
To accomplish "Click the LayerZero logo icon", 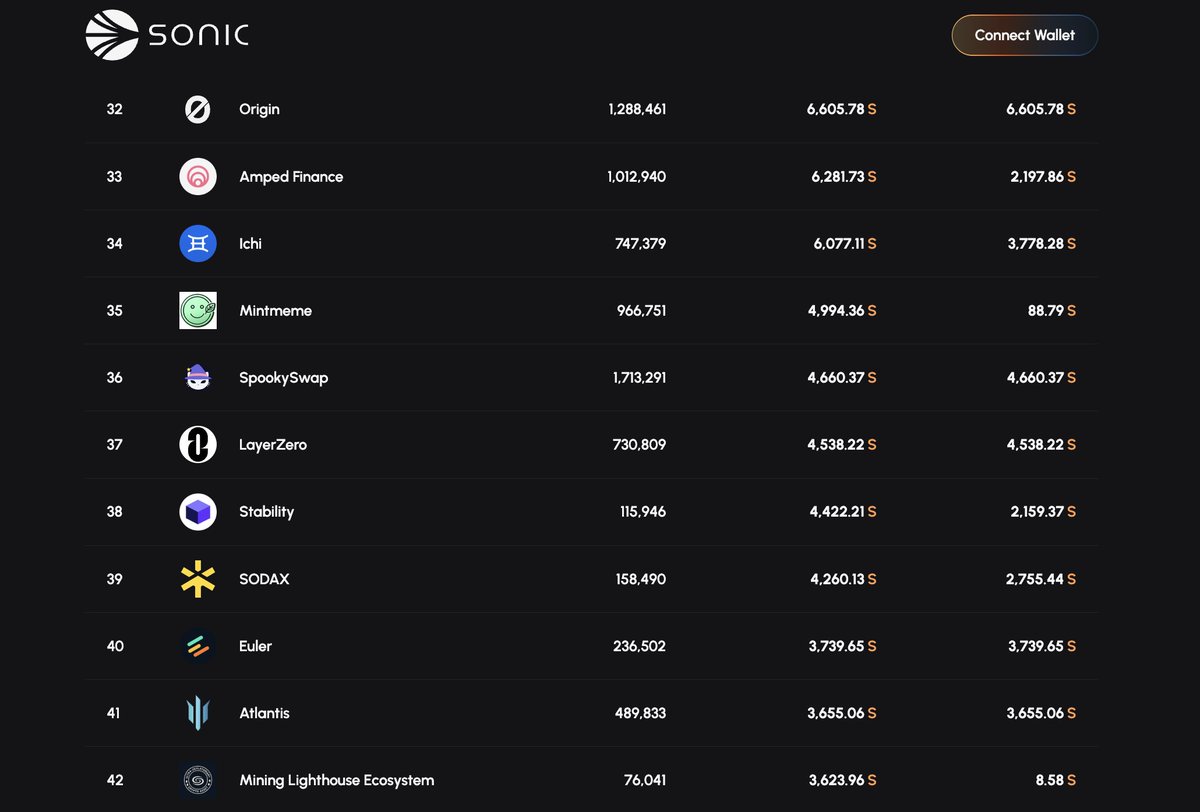I will [x=198, y=444].
